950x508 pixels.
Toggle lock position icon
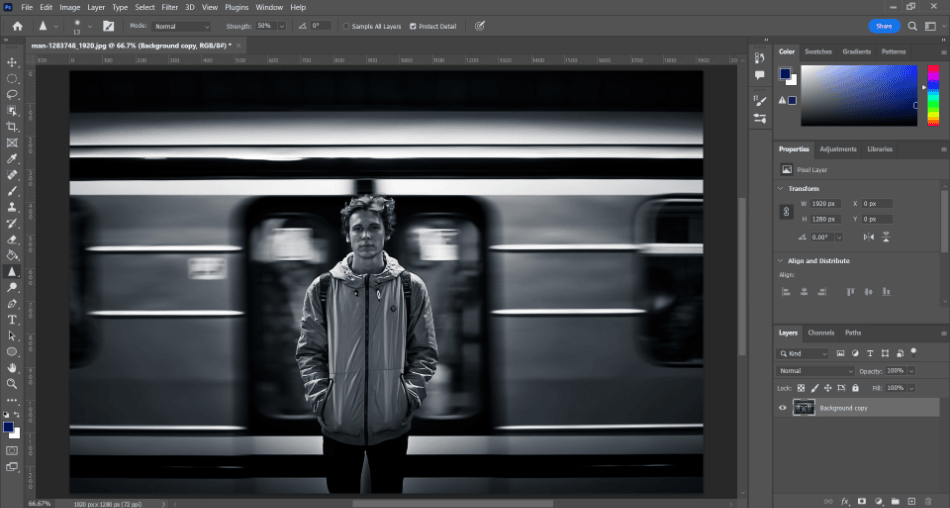coord(828,388)
